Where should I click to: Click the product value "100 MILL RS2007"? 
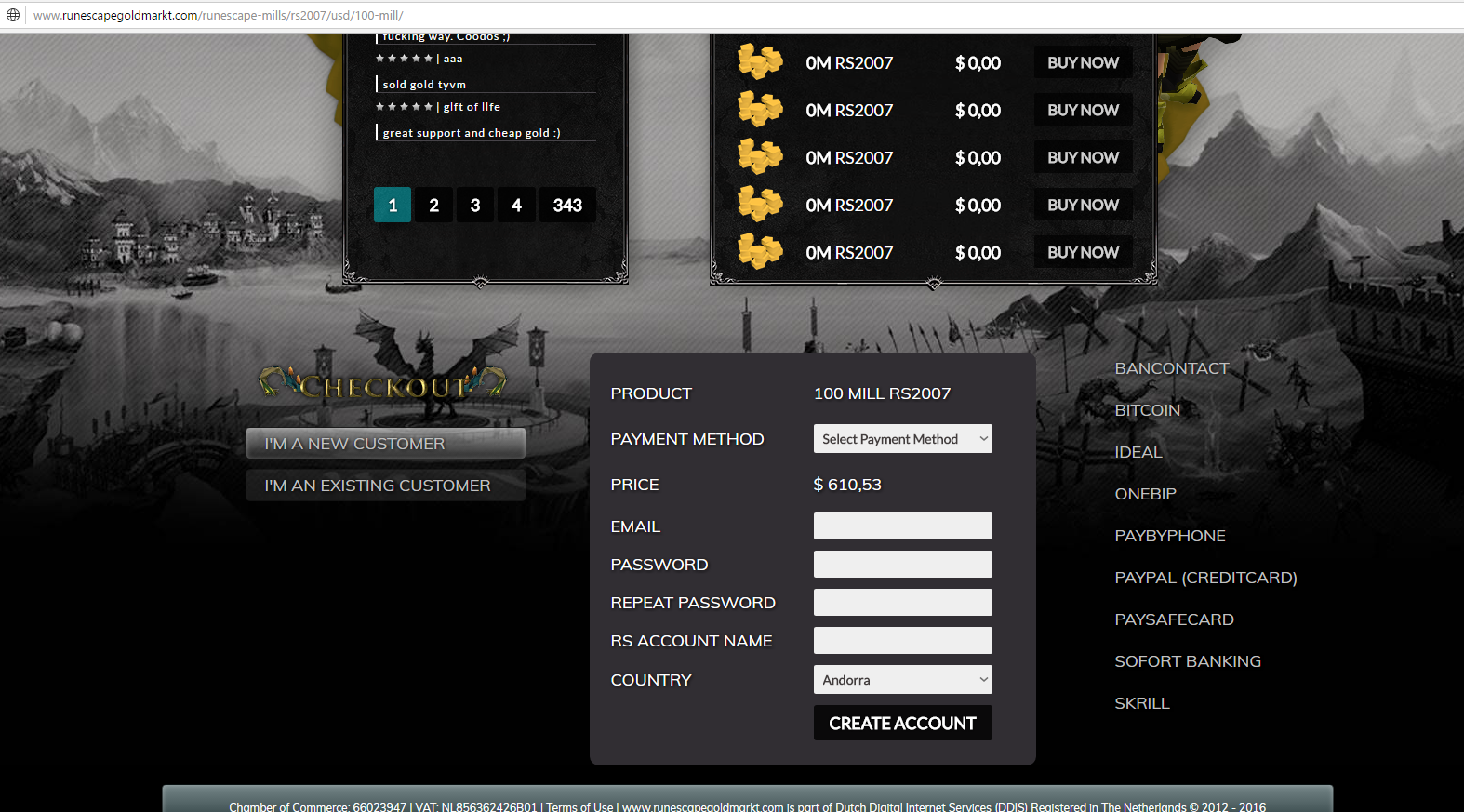pos(882,393)
